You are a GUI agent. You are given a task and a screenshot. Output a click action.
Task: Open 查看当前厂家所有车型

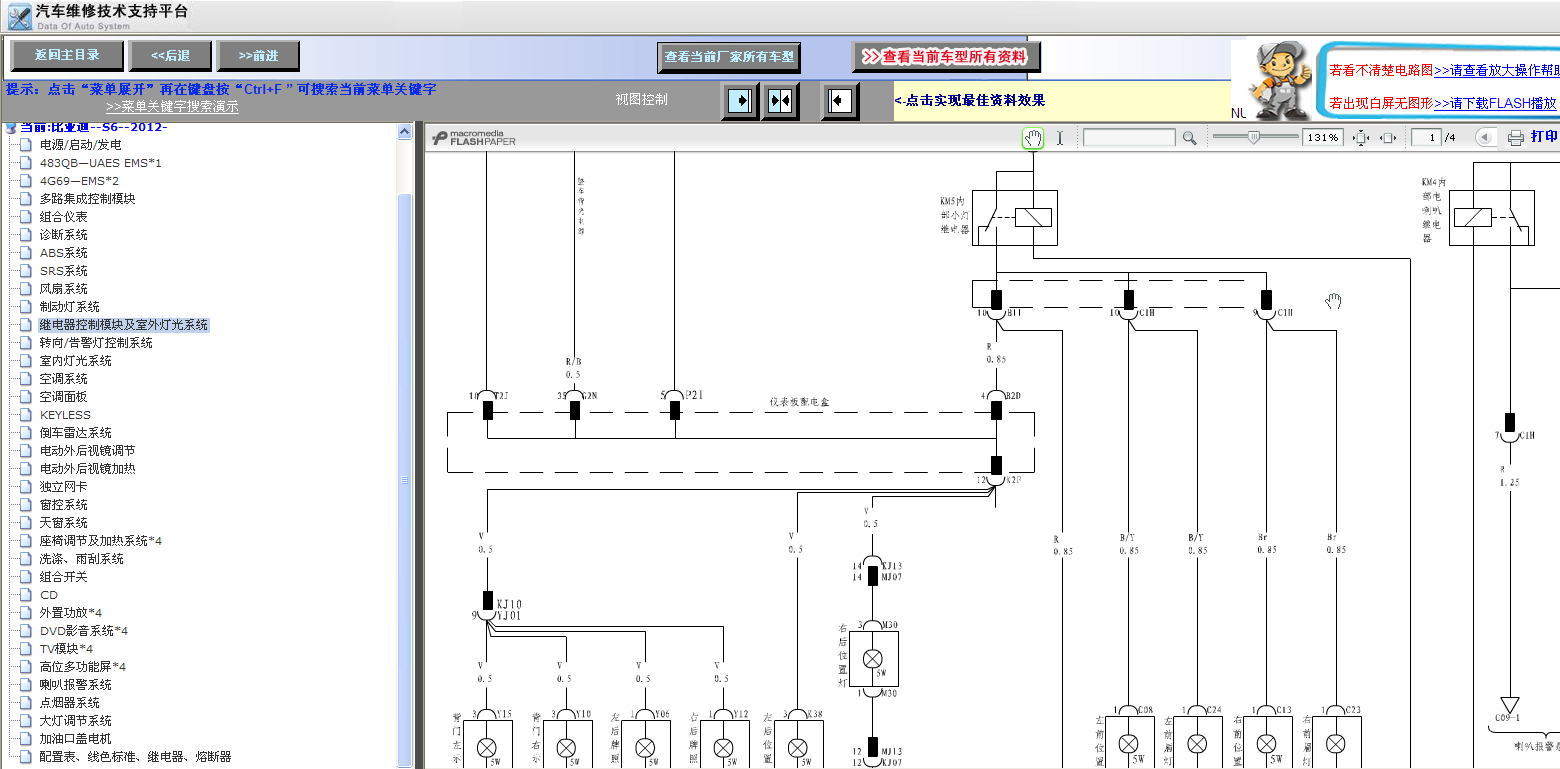click(729, 57)
